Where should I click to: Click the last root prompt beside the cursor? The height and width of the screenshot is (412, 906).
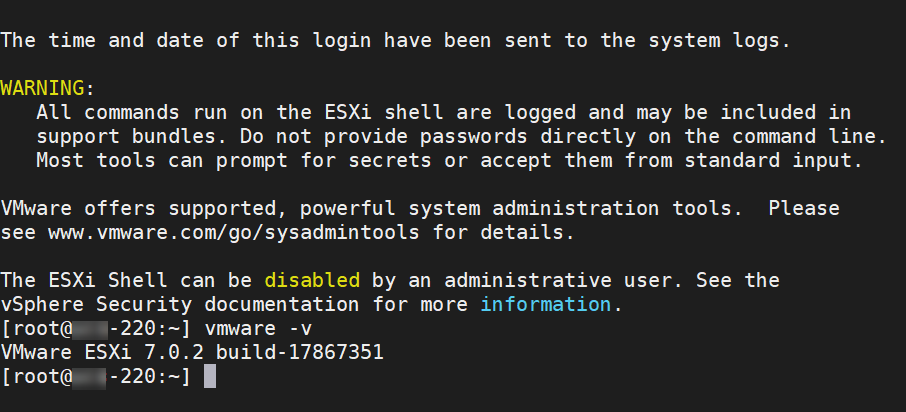[96, 376]
